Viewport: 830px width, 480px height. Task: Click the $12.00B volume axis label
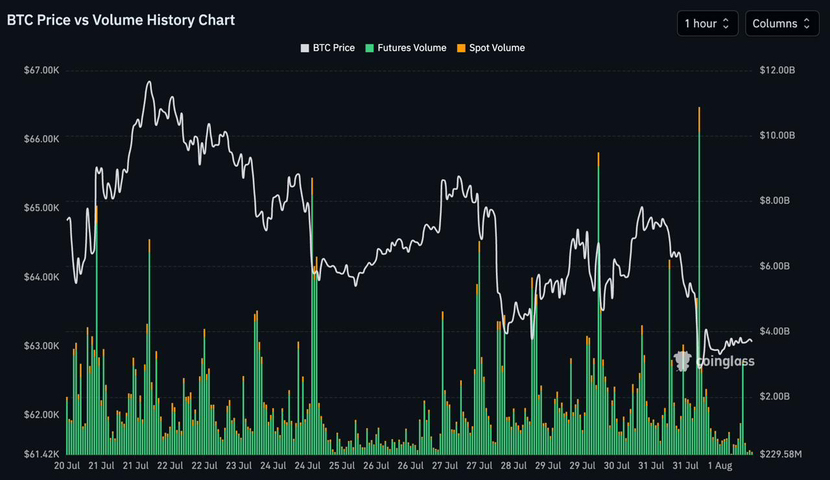click(x=777, y=70)
